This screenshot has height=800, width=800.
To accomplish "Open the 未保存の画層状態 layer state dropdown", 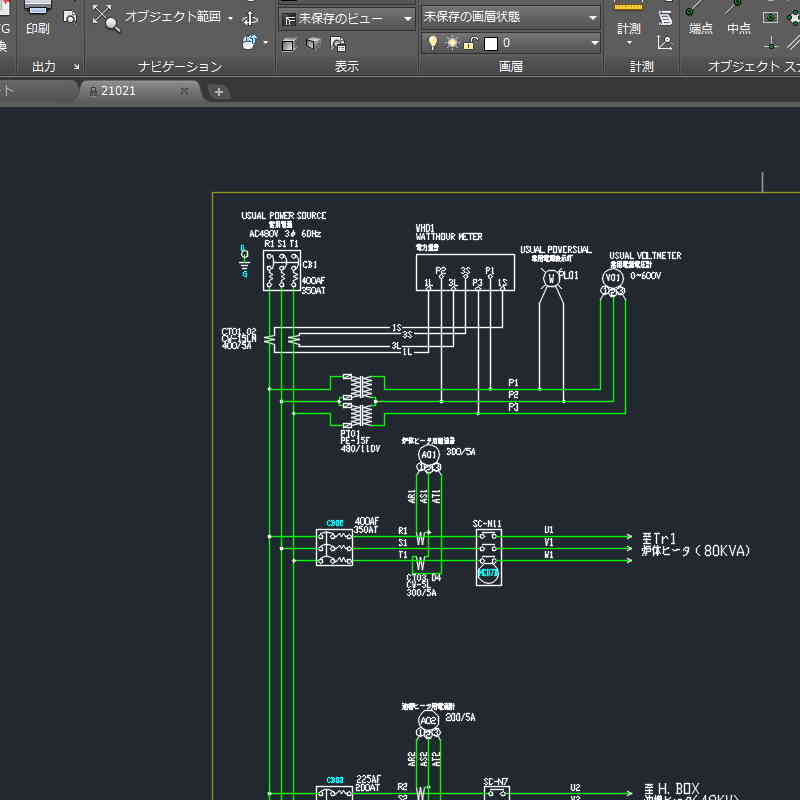I will click(x=511, y=17).
